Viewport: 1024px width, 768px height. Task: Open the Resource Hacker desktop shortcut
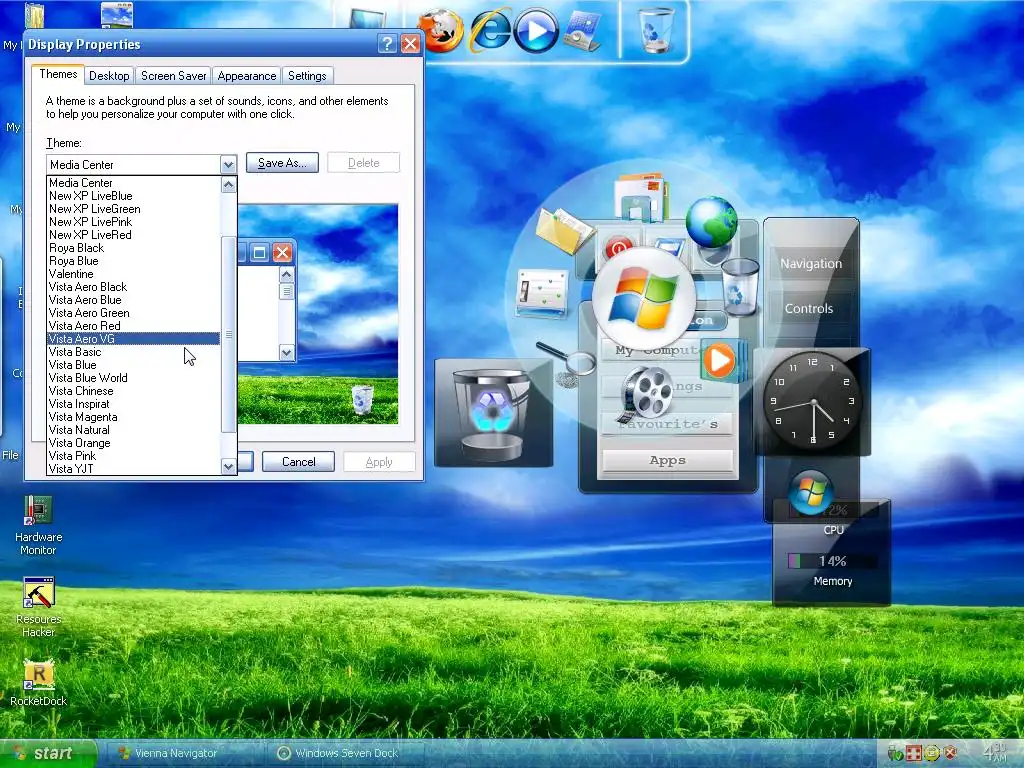(x=38, y=607)
